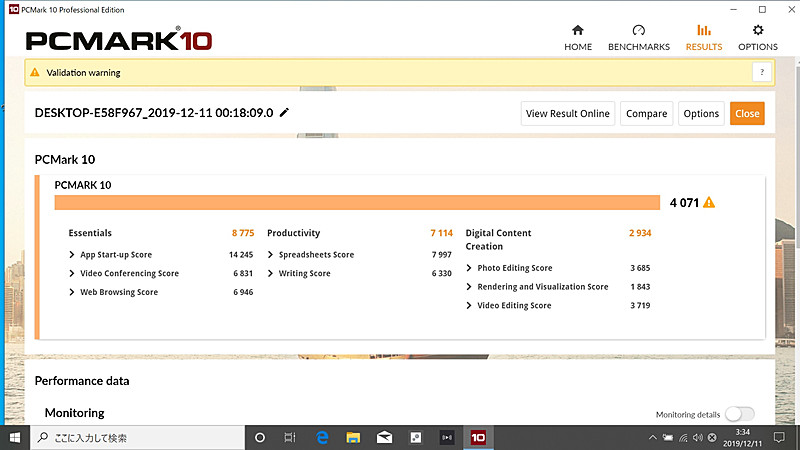This screenshot has width=800, height=450.
Task: Close the result with orange Close button
Action: click(x=747, y=113)
